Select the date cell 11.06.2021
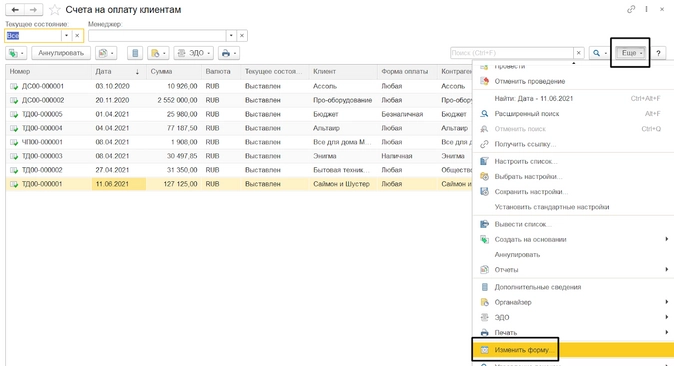The width and height of the screenshot is (674, 366). click(119, 184)
